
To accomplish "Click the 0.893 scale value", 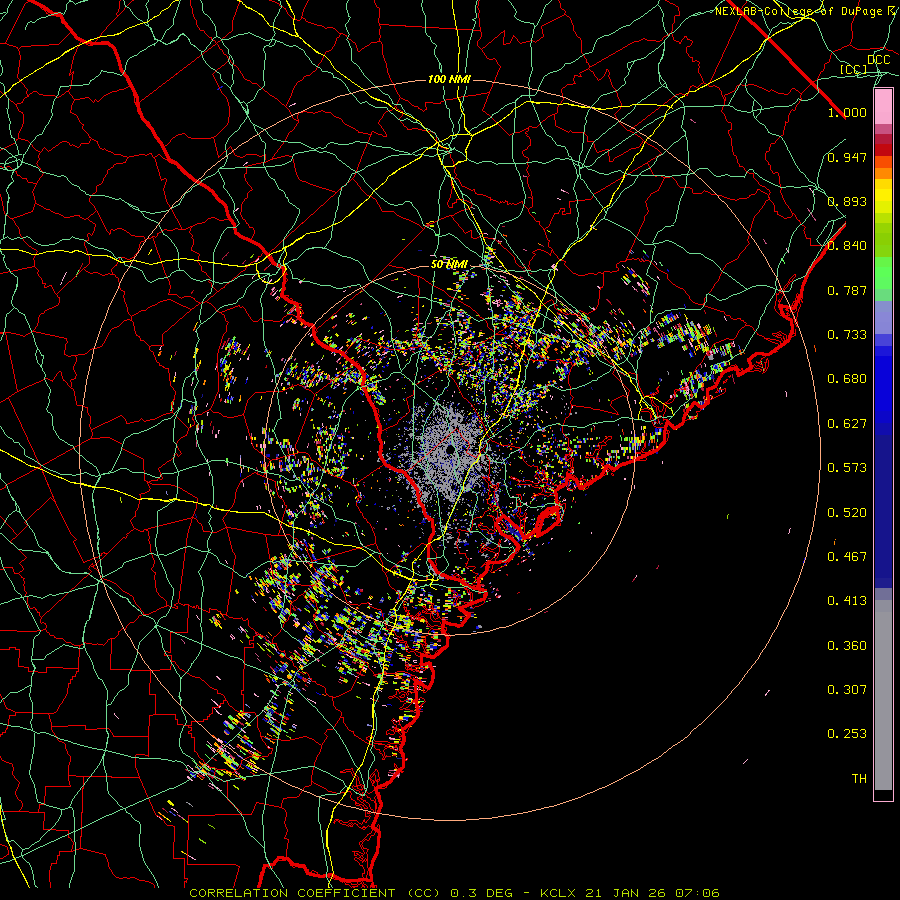I will coord(847,201).
